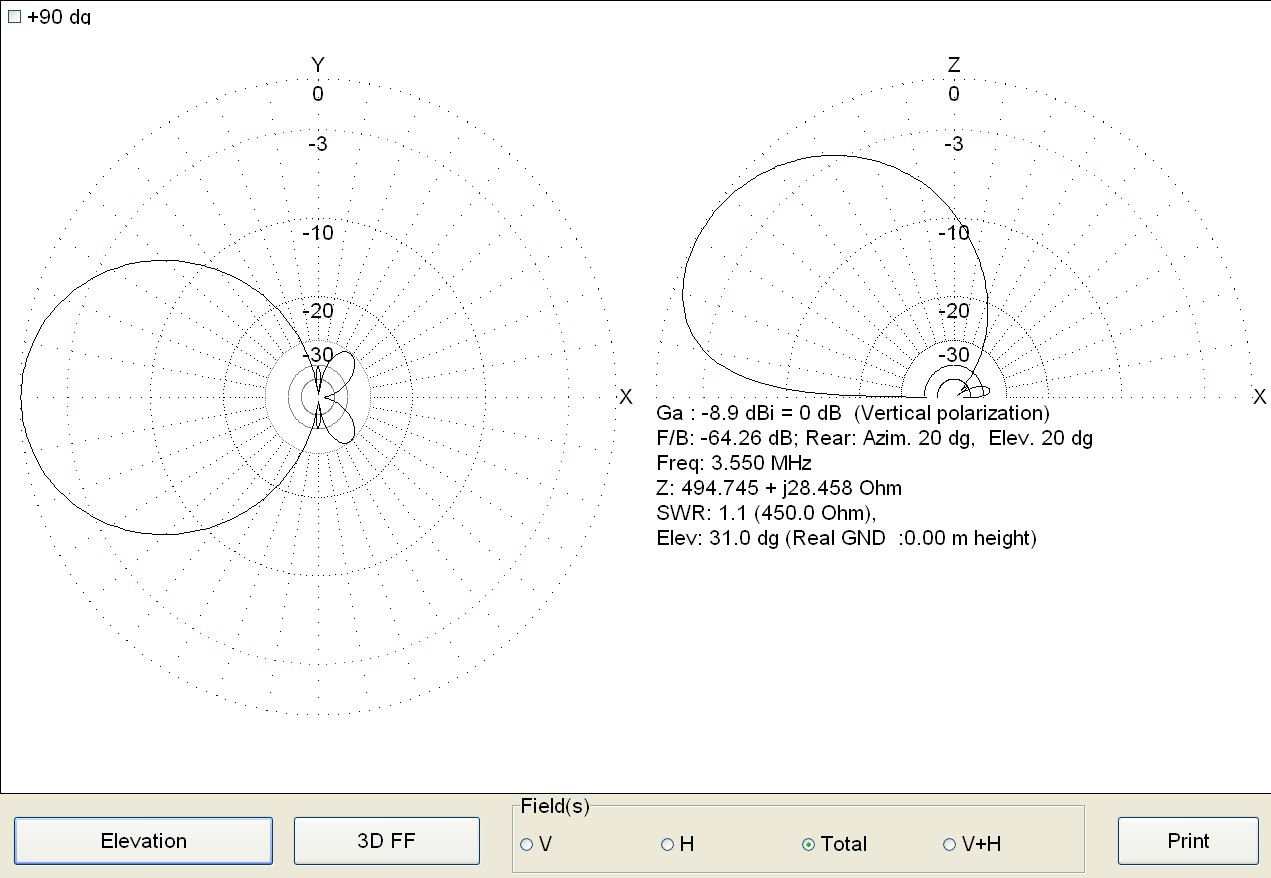Click the Ga gain readout line
The height and width of the screenshot is (878, 1271).
click(852, 413)
